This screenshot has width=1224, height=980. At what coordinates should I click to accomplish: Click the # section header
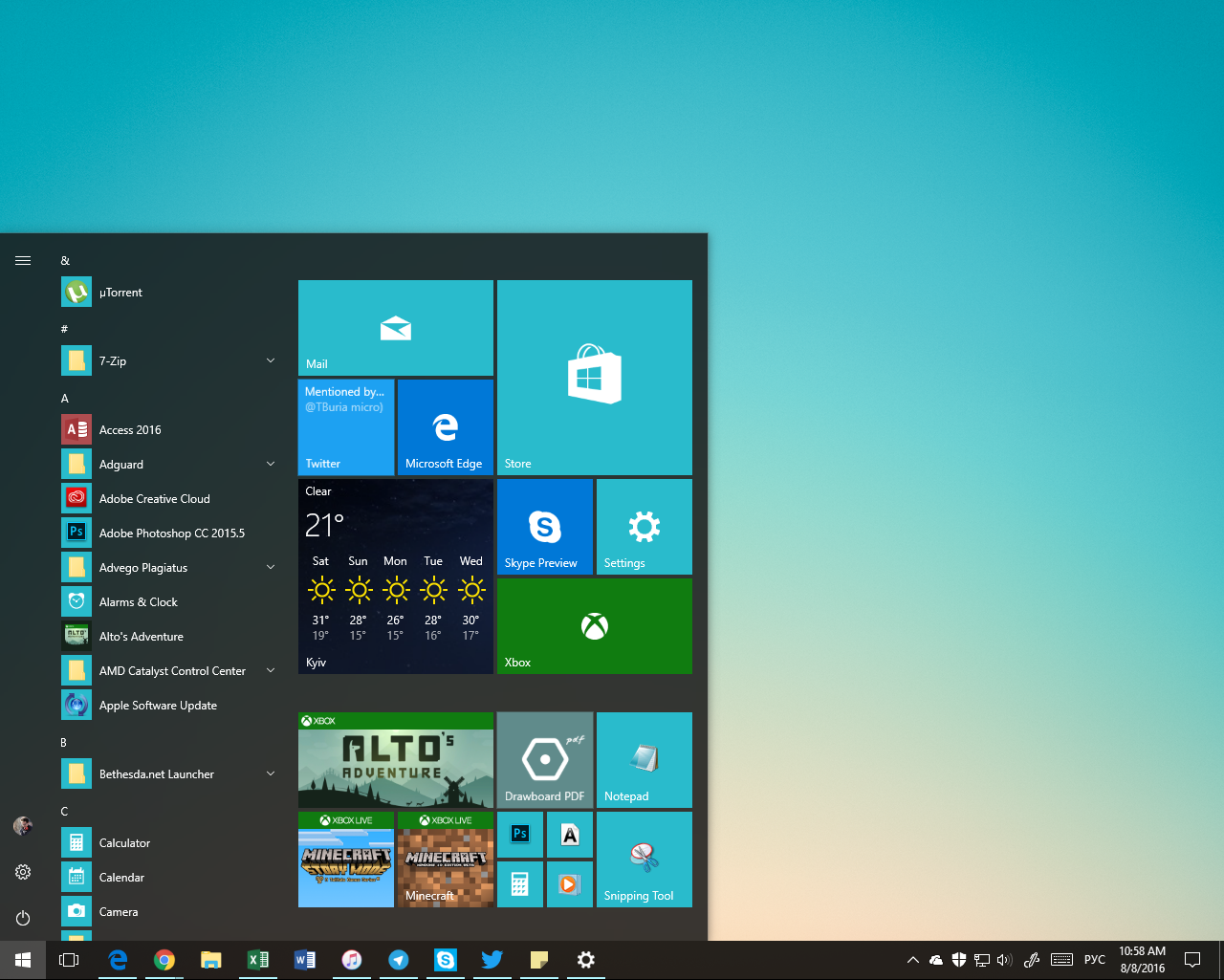click(x=65, y=330)
